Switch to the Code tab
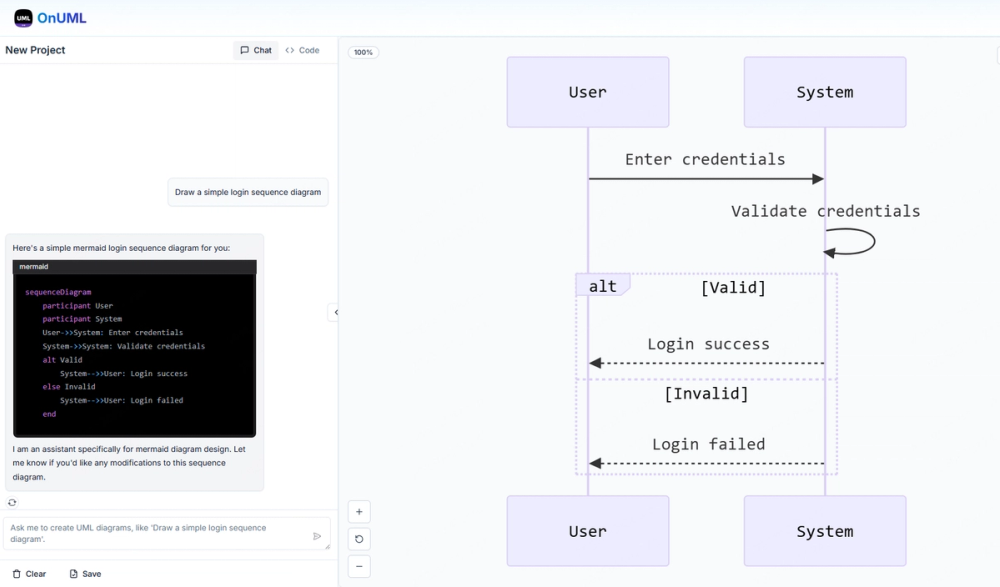 [304, 49]
